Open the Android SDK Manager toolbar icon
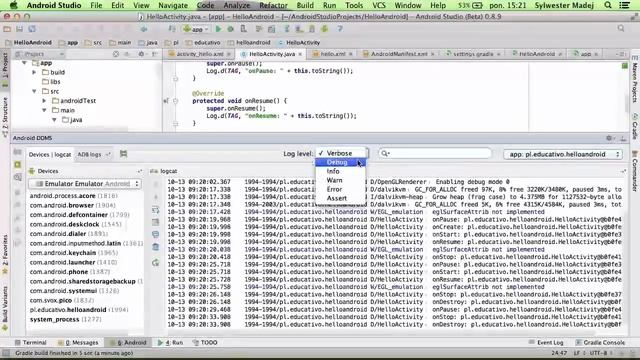Screen dimensions: 640x360 click(311, 29)
